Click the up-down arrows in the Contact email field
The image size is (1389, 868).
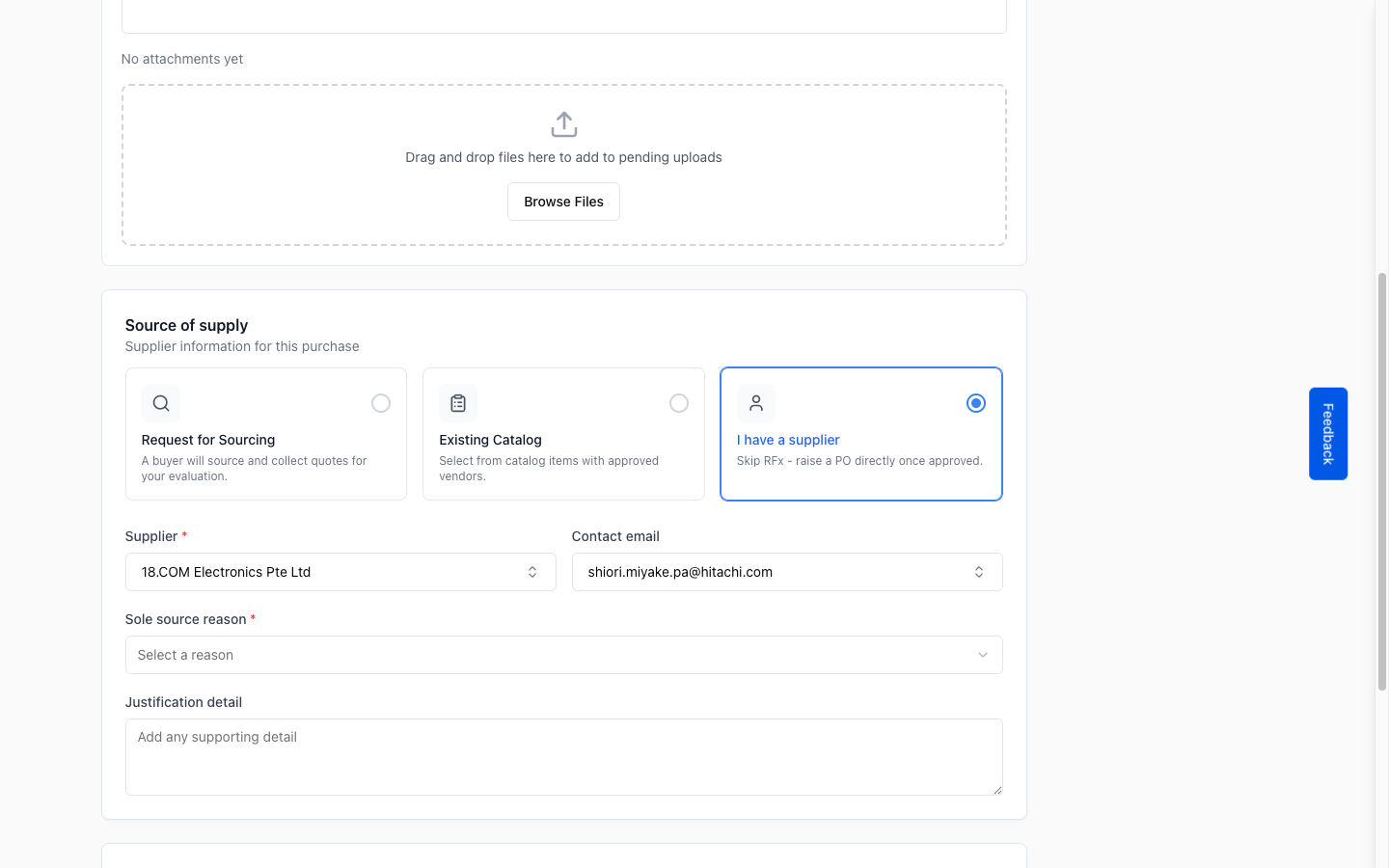979,572
